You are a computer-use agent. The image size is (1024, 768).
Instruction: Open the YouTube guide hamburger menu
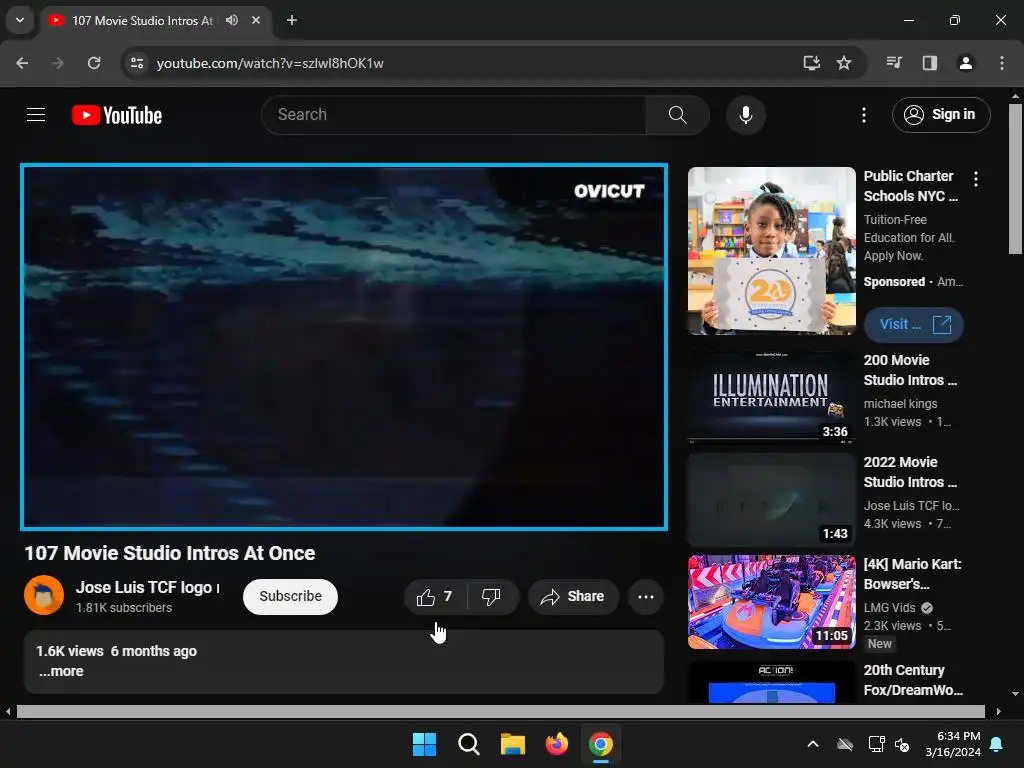(36, 115)
